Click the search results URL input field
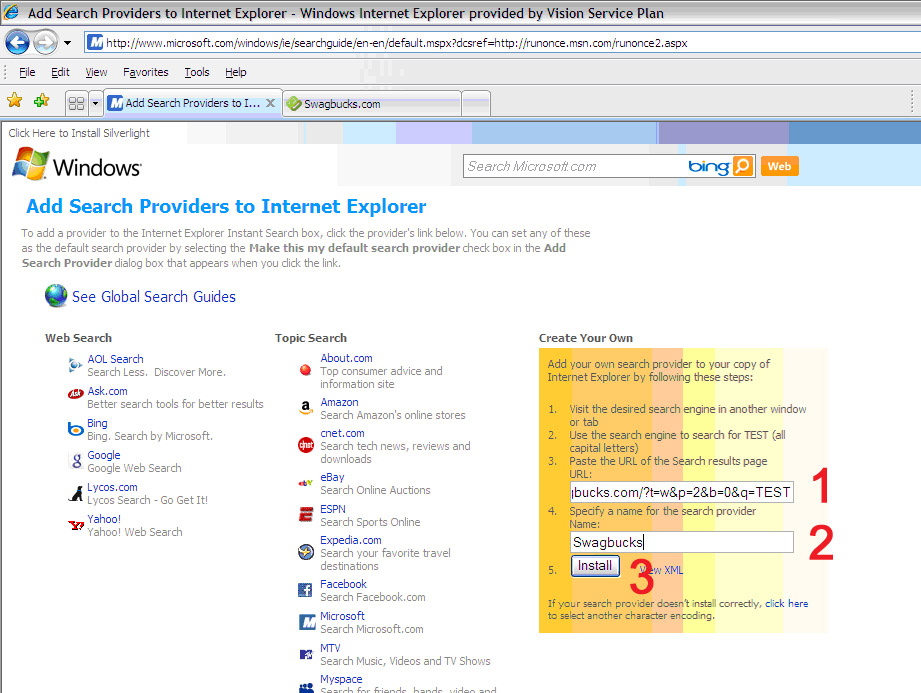 pyautogui.click(x=682, y=492)
